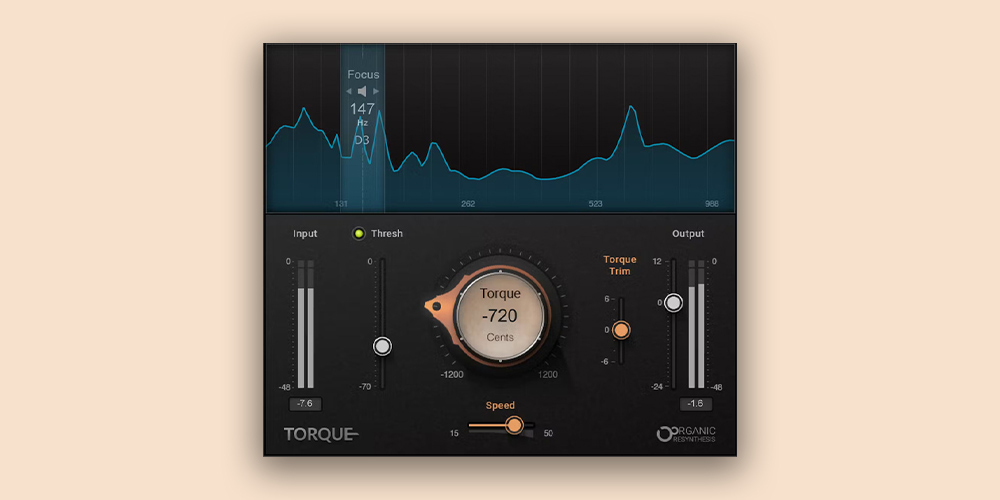Image resolution: width=1000 pixels, height=500 pixels.
Task: Click the Speed minimum value 15
Action: (454, 434)
